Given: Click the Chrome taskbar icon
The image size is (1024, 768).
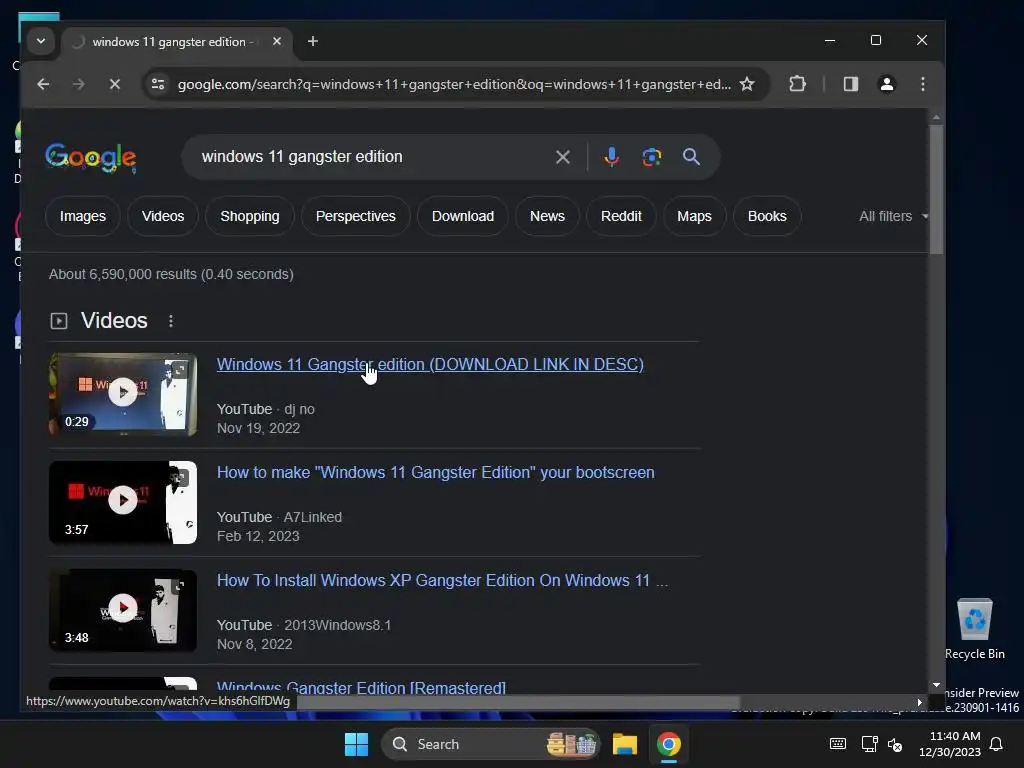Looking at the screenshot, I should pyautogui.click(x=669, y=744).
